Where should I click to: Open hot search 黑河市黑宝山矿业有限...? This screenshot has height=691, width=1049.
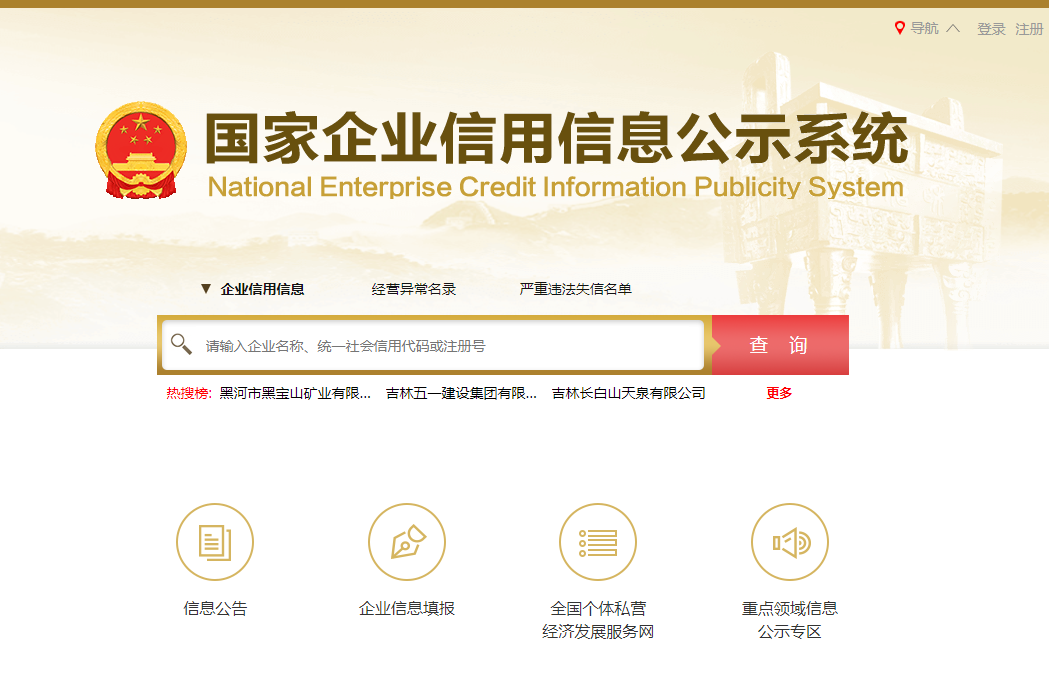(x=295, y=393)
